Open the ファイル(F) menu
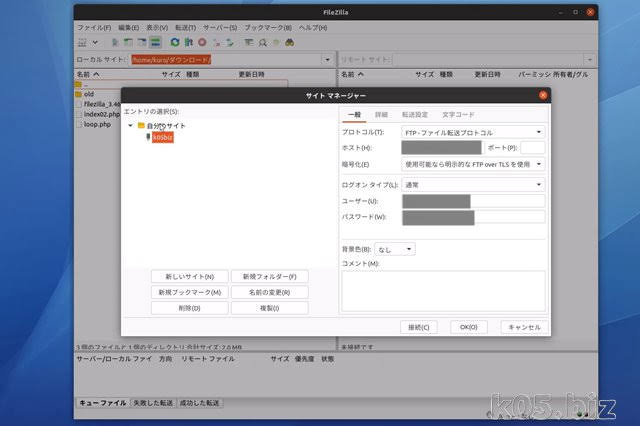The image size is (640, 426). (x=94, y=28)
